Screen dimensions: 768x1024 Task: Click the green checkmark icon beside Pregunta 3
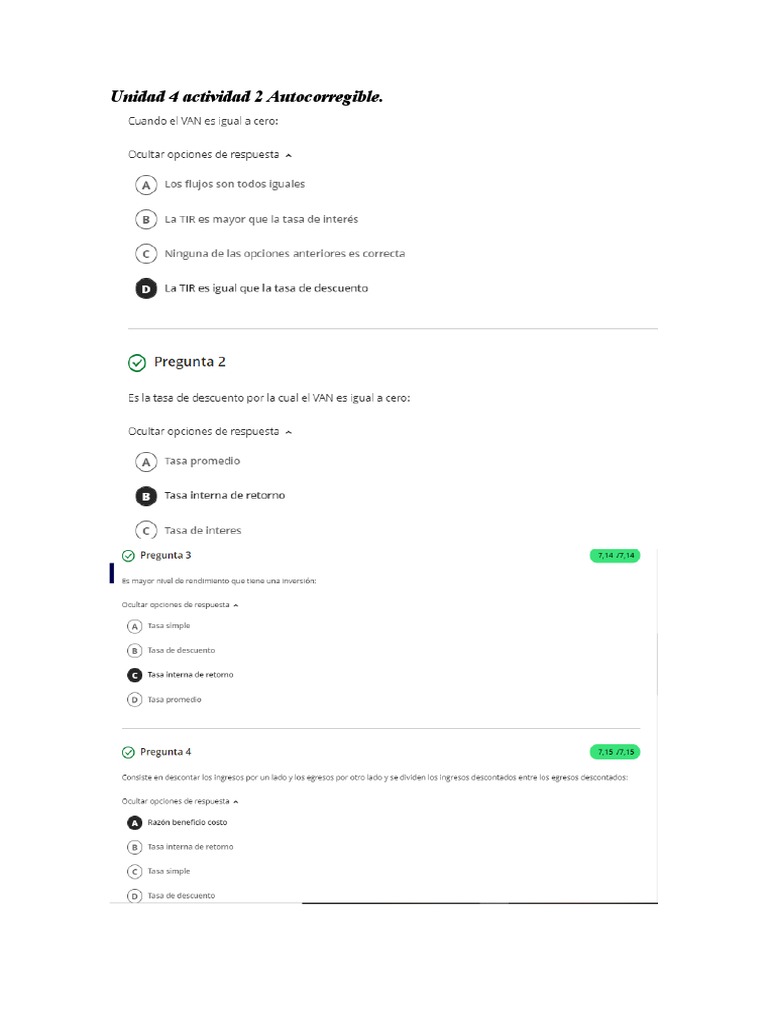[x=127, y=556]
